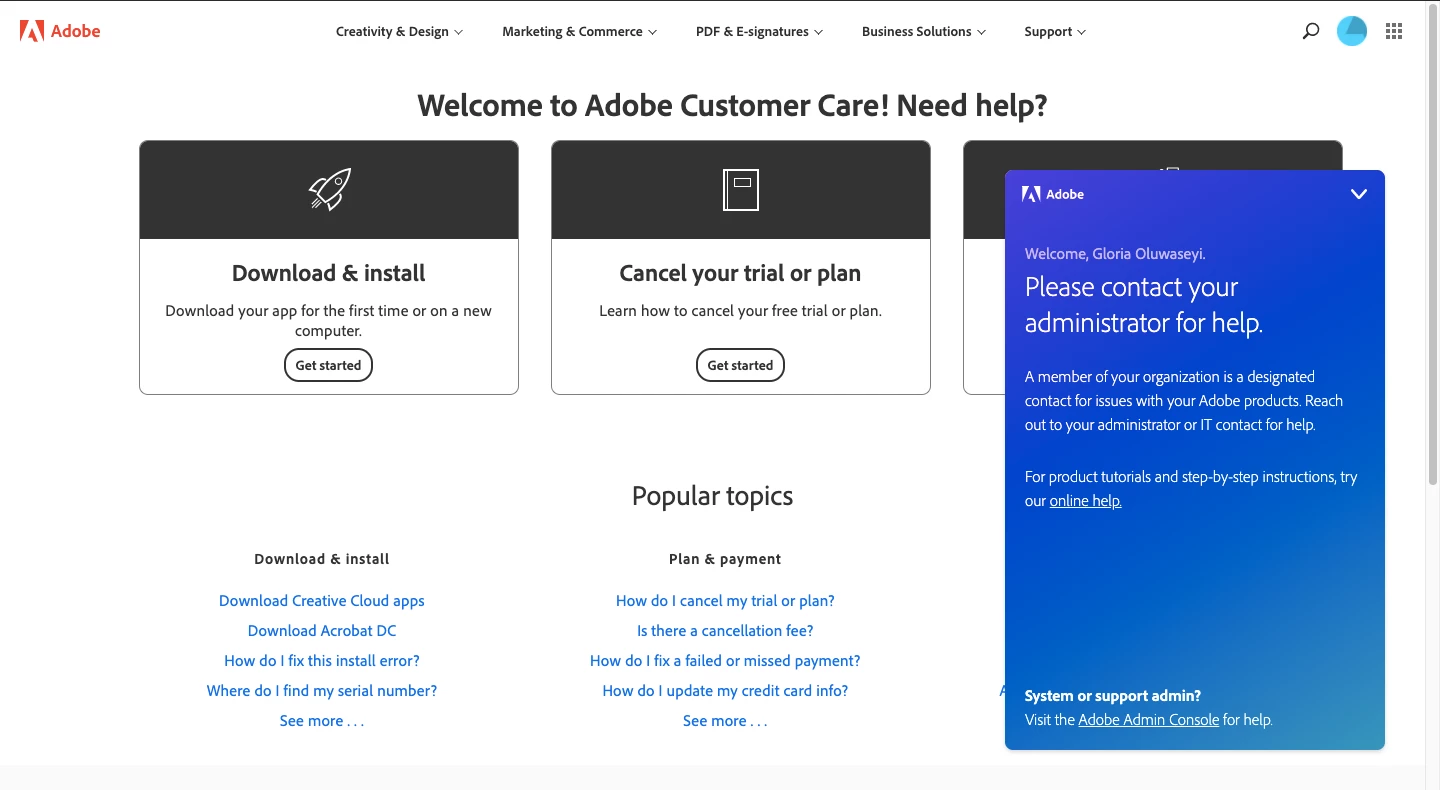
Task: Click Get started under Download & install
Action: 328,365
